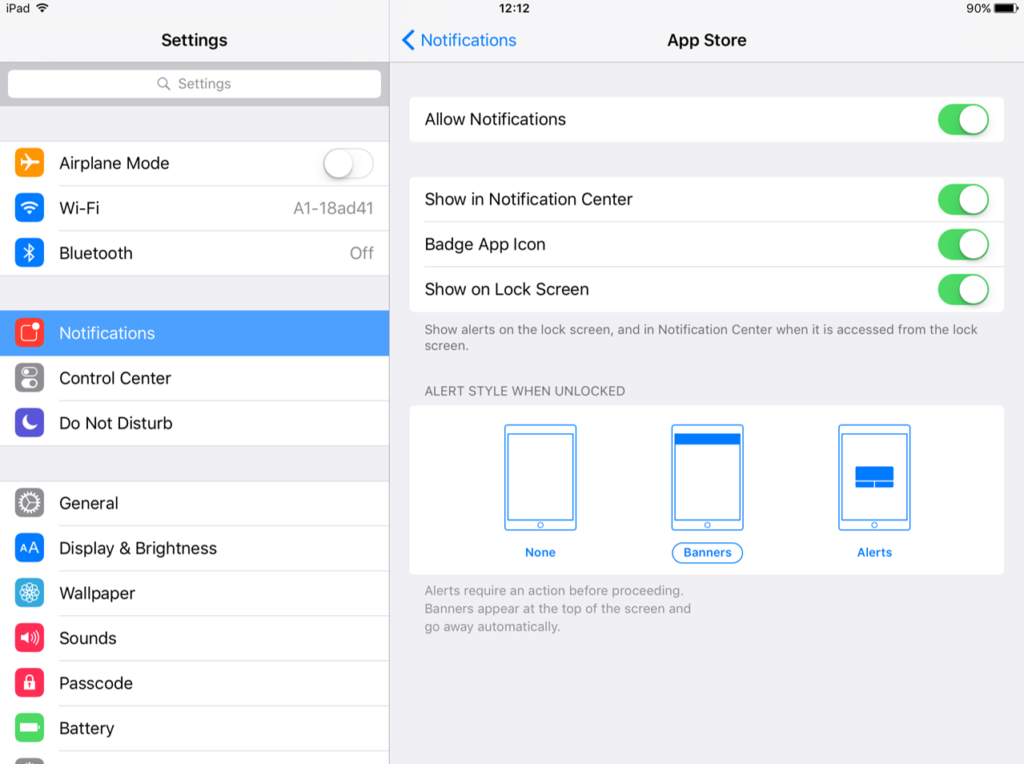Tap the Control Center icon
1024x764 pixels.
coord(29,378)
